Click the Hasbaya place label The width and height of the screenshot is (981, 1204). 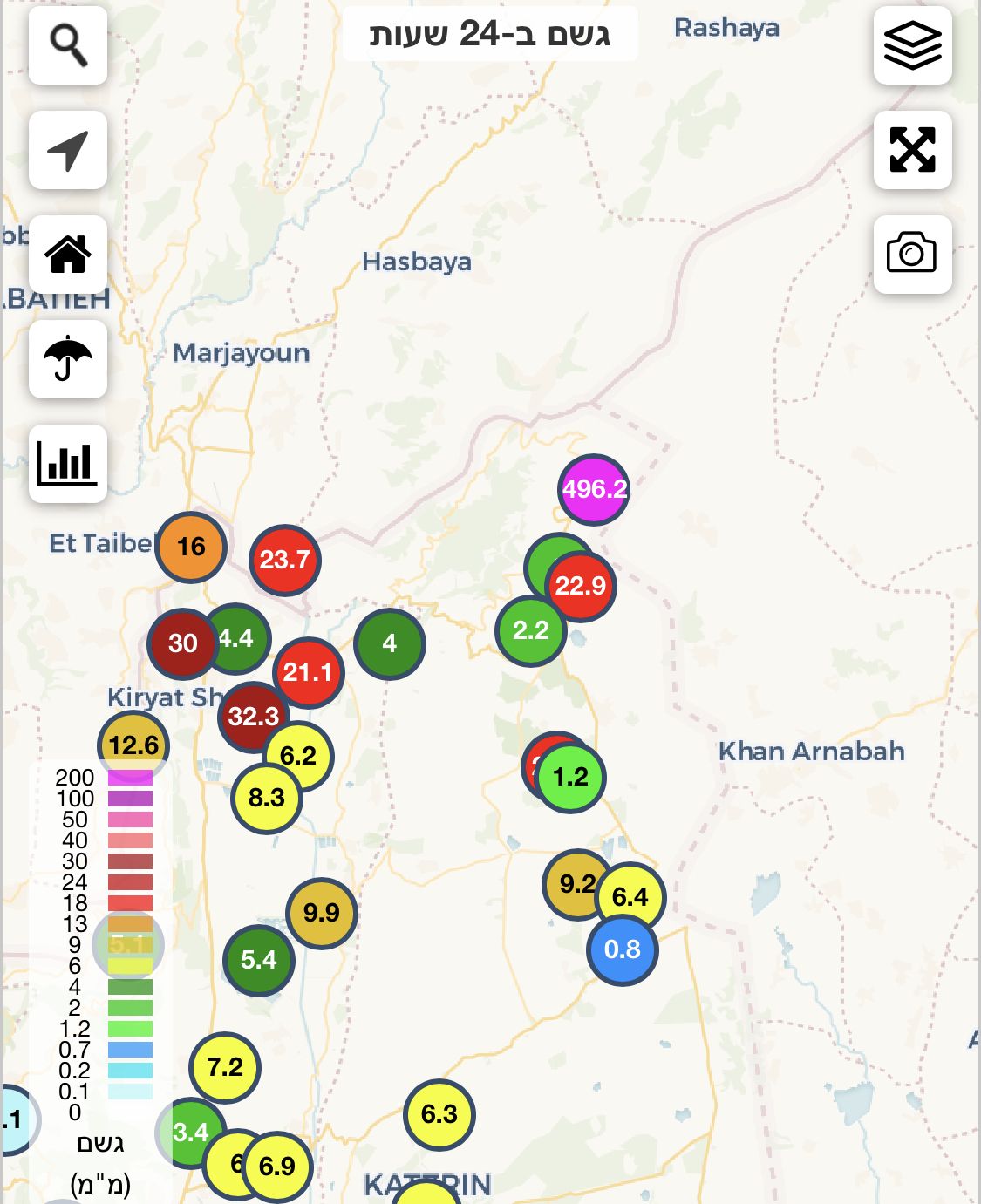[x=417, y=262]
